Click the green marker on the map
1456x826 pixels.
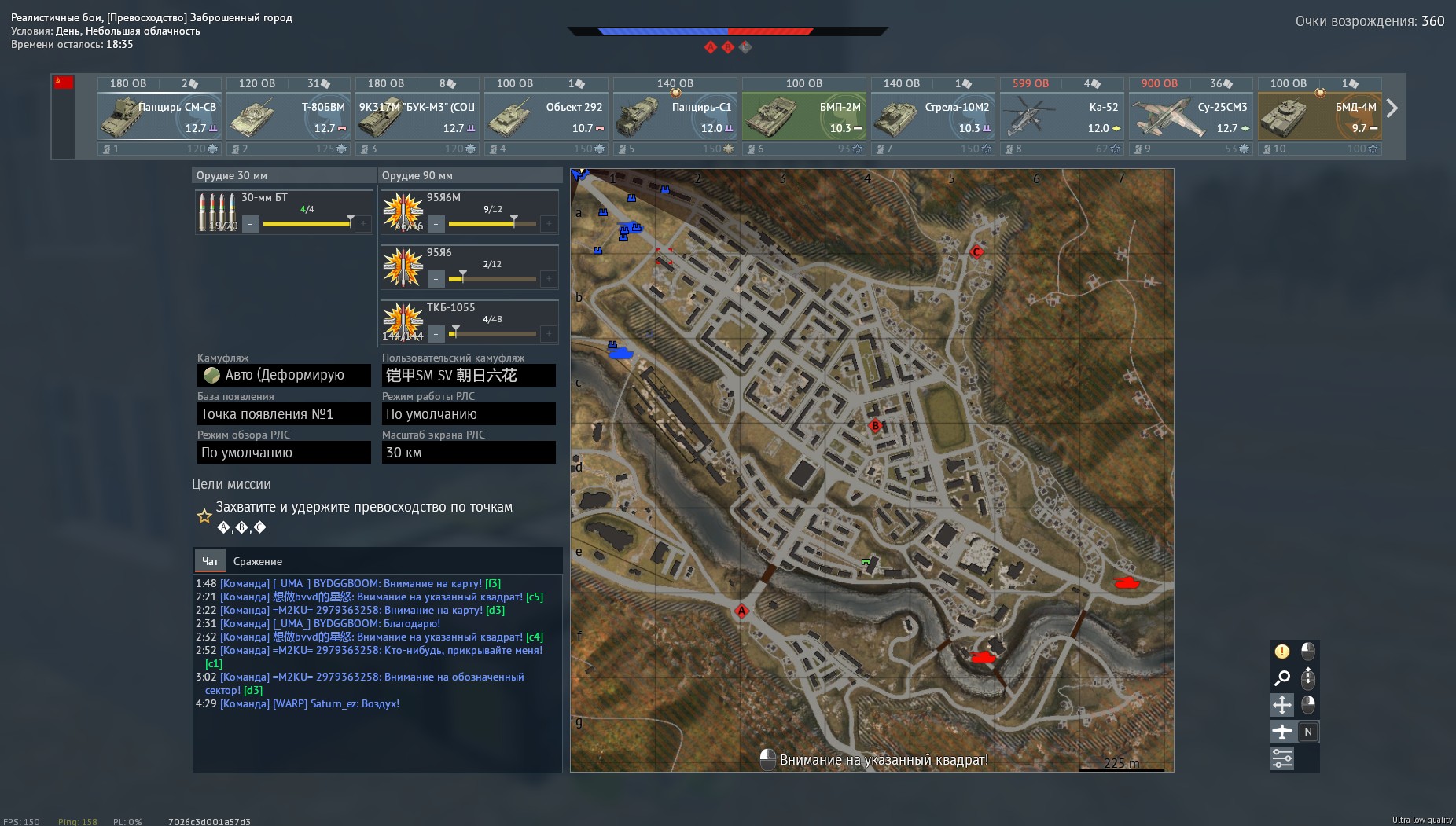click(866, 562)
